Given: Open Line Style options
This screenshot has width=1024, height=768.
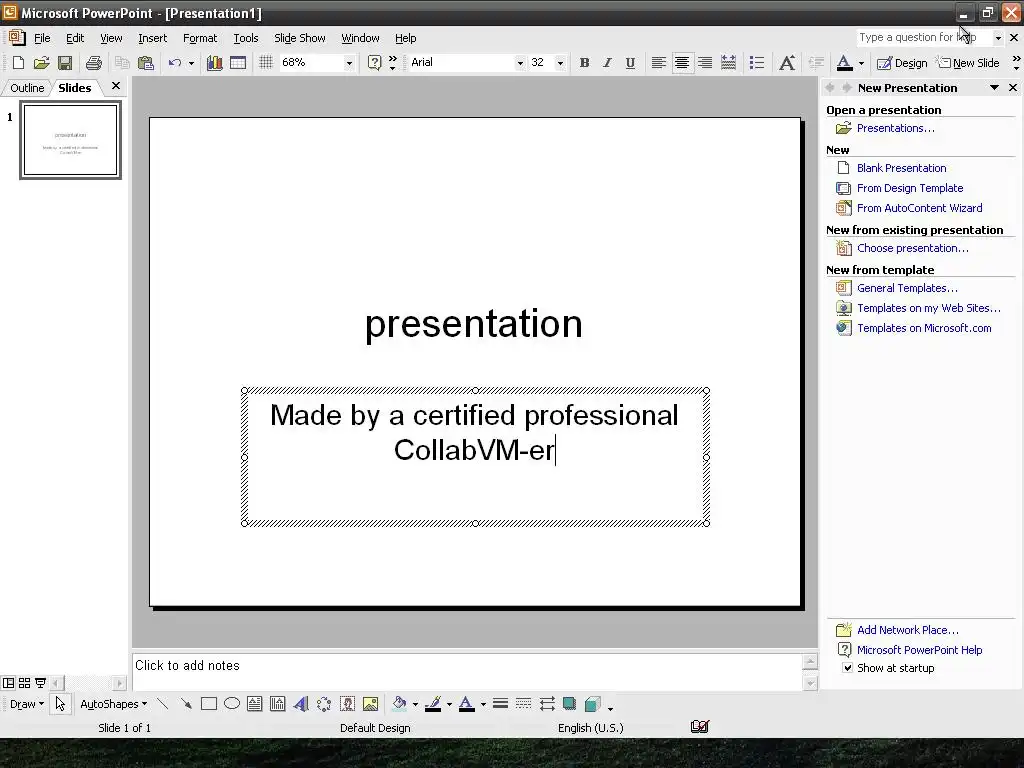Looking at the screenshot, I should [500, 703].
